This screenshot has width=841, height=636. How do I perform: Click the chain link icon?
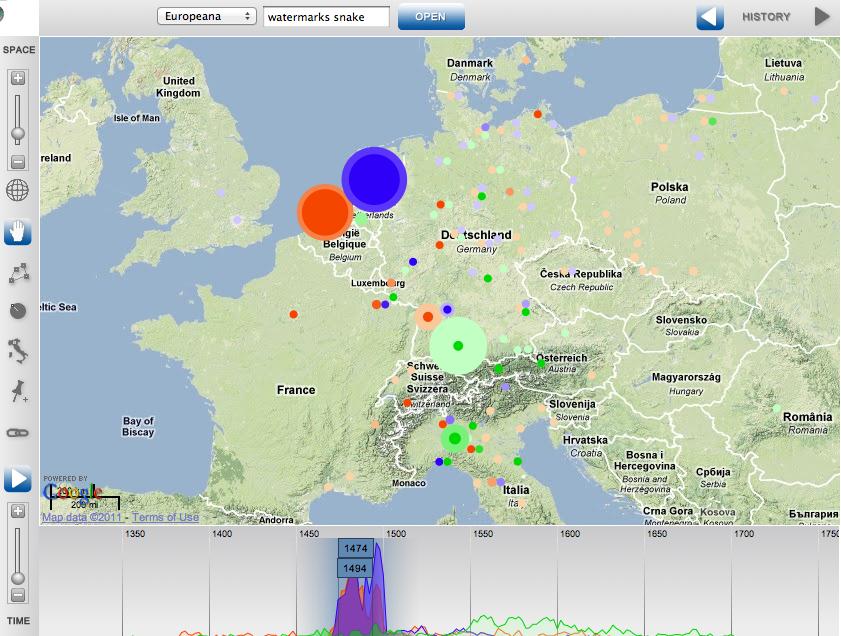(x=18, y=432)
